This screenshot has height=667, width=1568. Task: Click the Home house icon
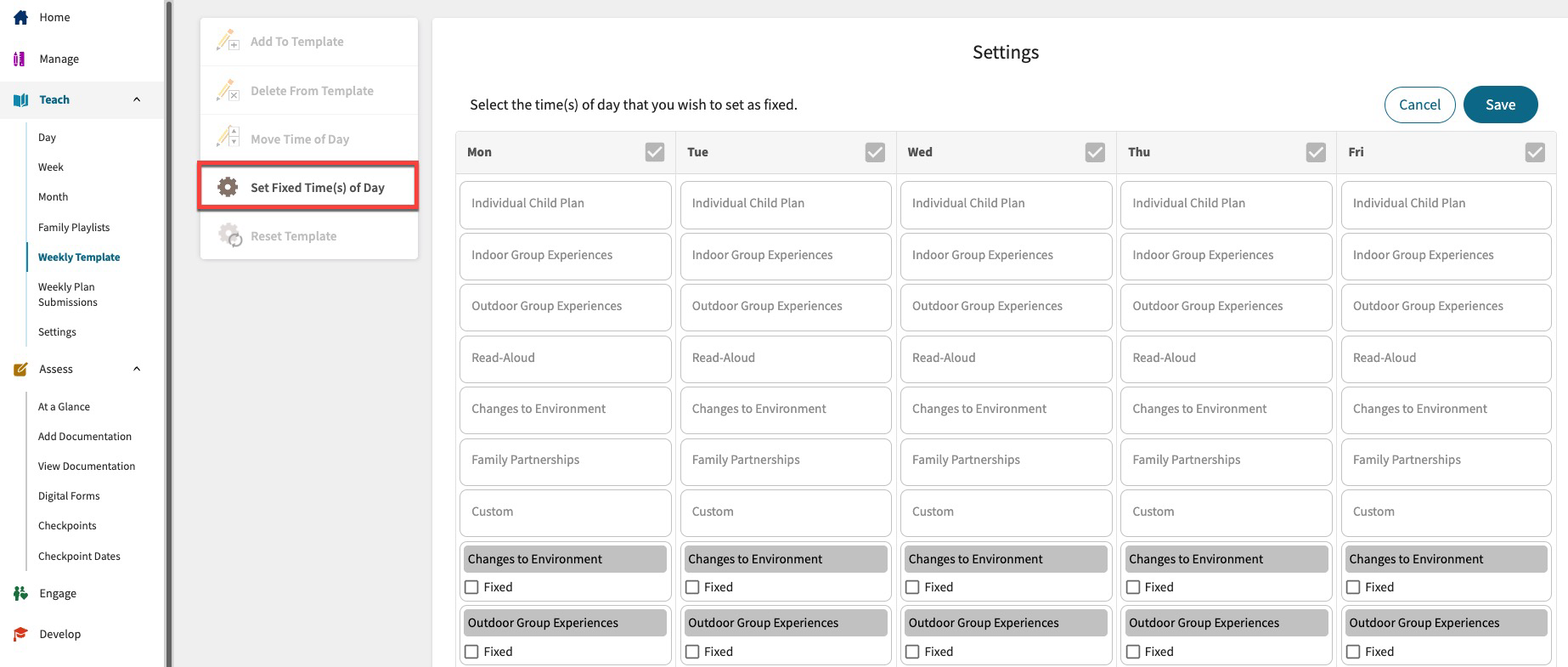pos(21,17)
